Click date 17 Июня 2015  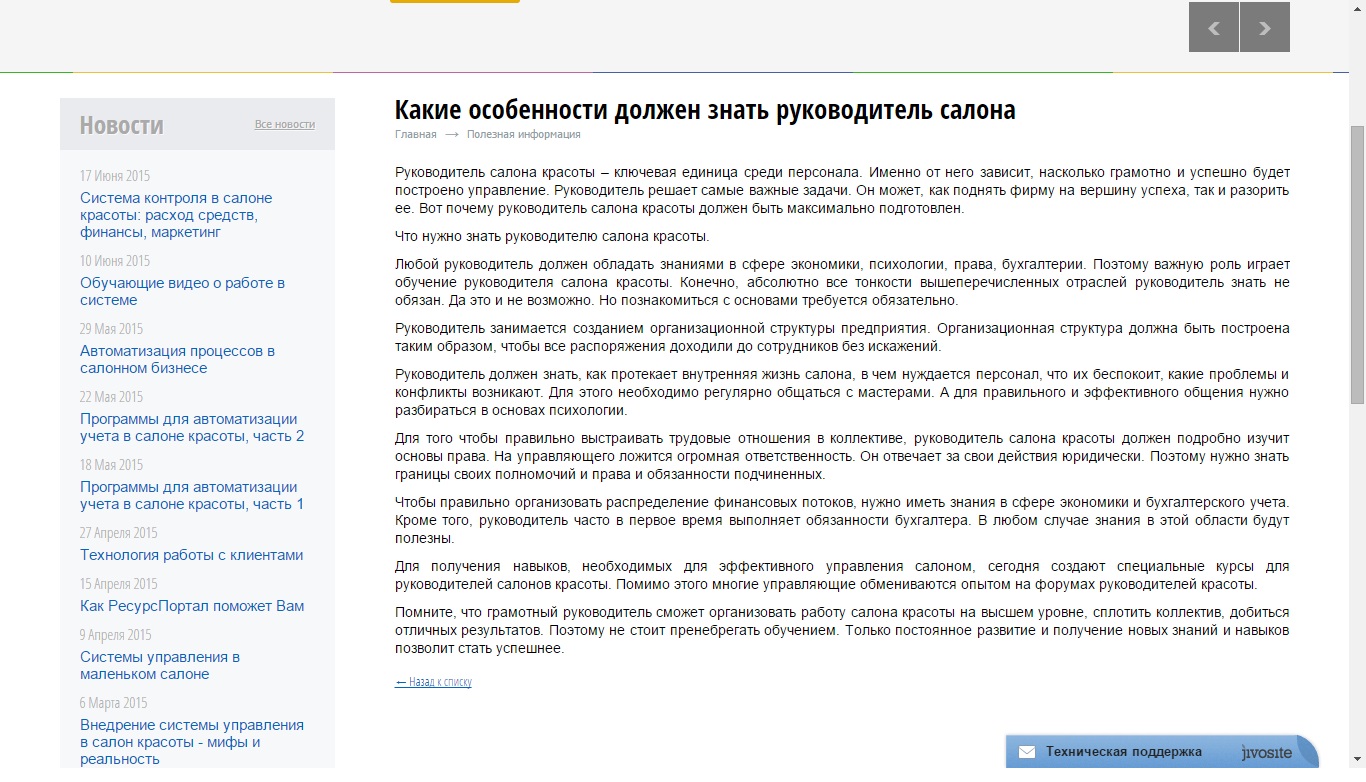[115, 176]
